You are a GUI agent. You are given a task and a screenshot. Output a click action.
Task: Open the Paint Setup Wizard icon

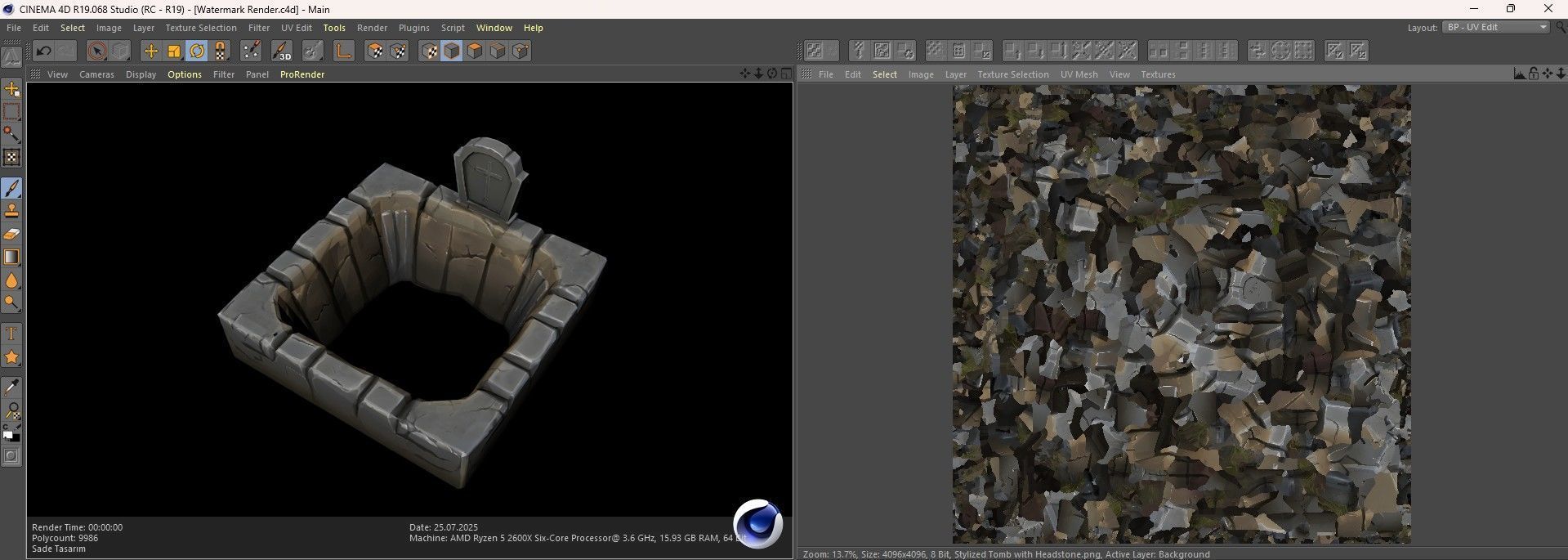[x=252, y=51]
